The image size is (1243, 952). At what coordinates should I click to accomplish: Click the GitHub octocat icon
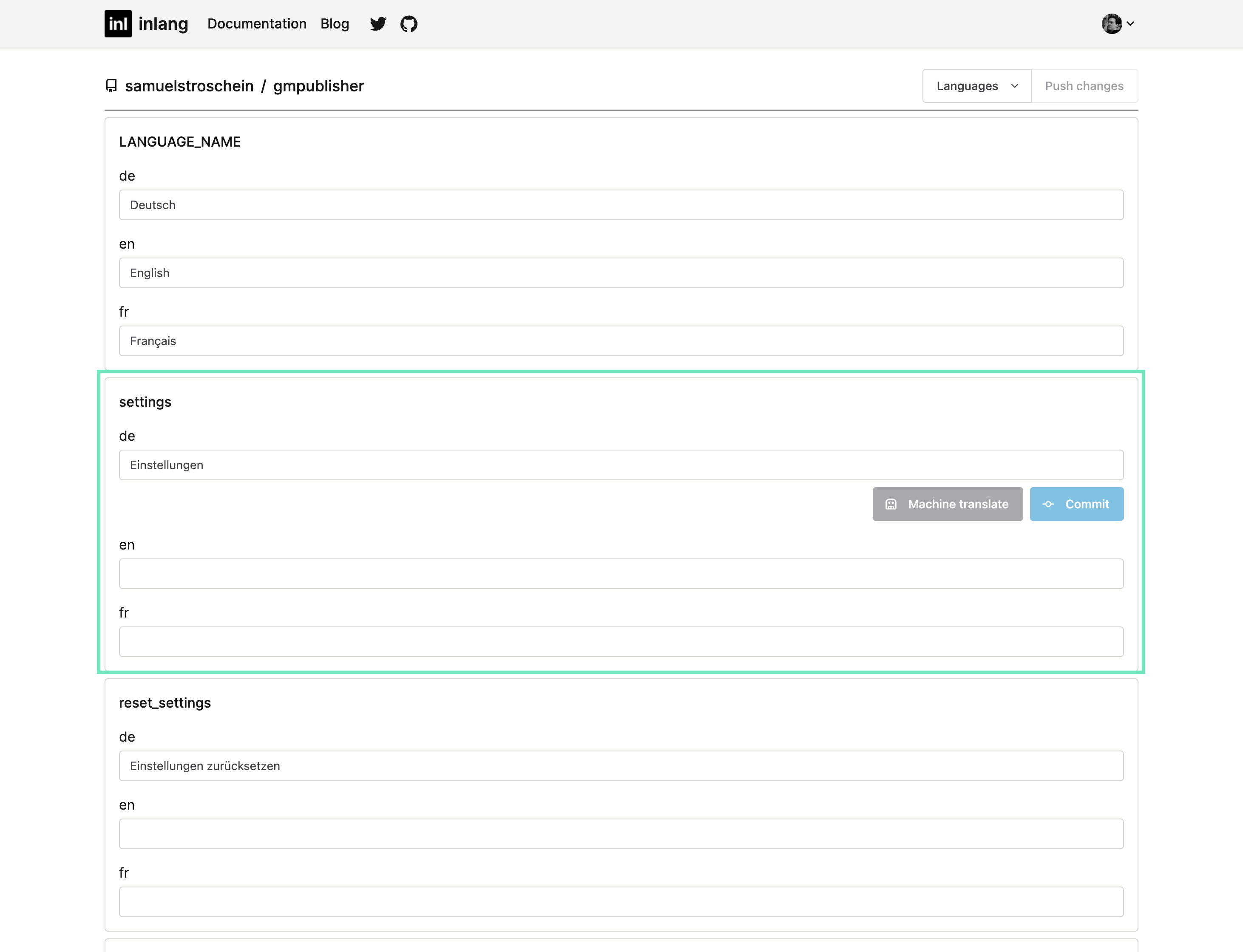coord(408,23)
